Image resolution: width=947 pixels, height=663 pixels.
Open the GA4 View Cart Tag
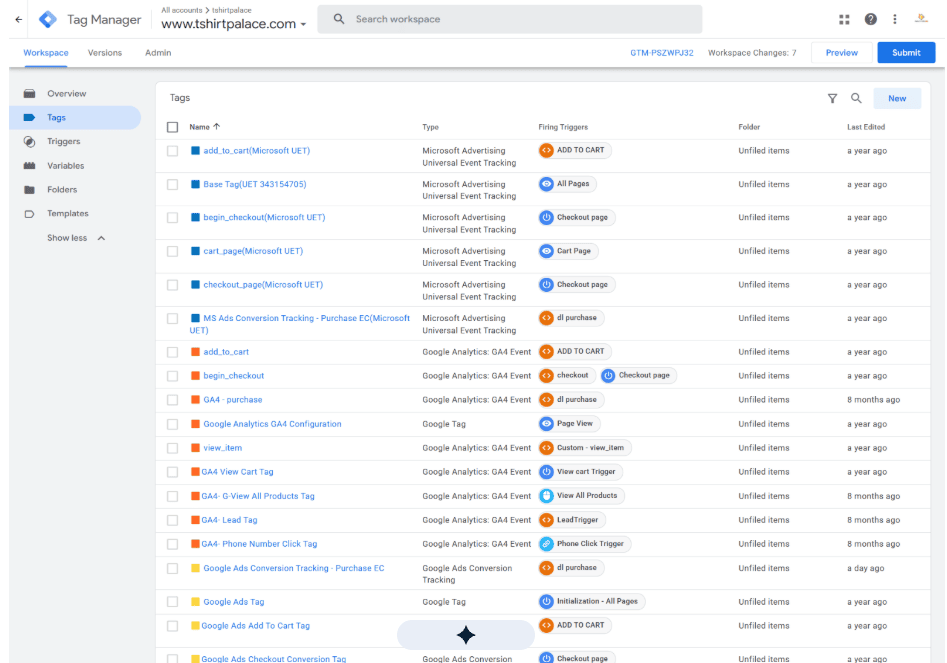[237, 472]
